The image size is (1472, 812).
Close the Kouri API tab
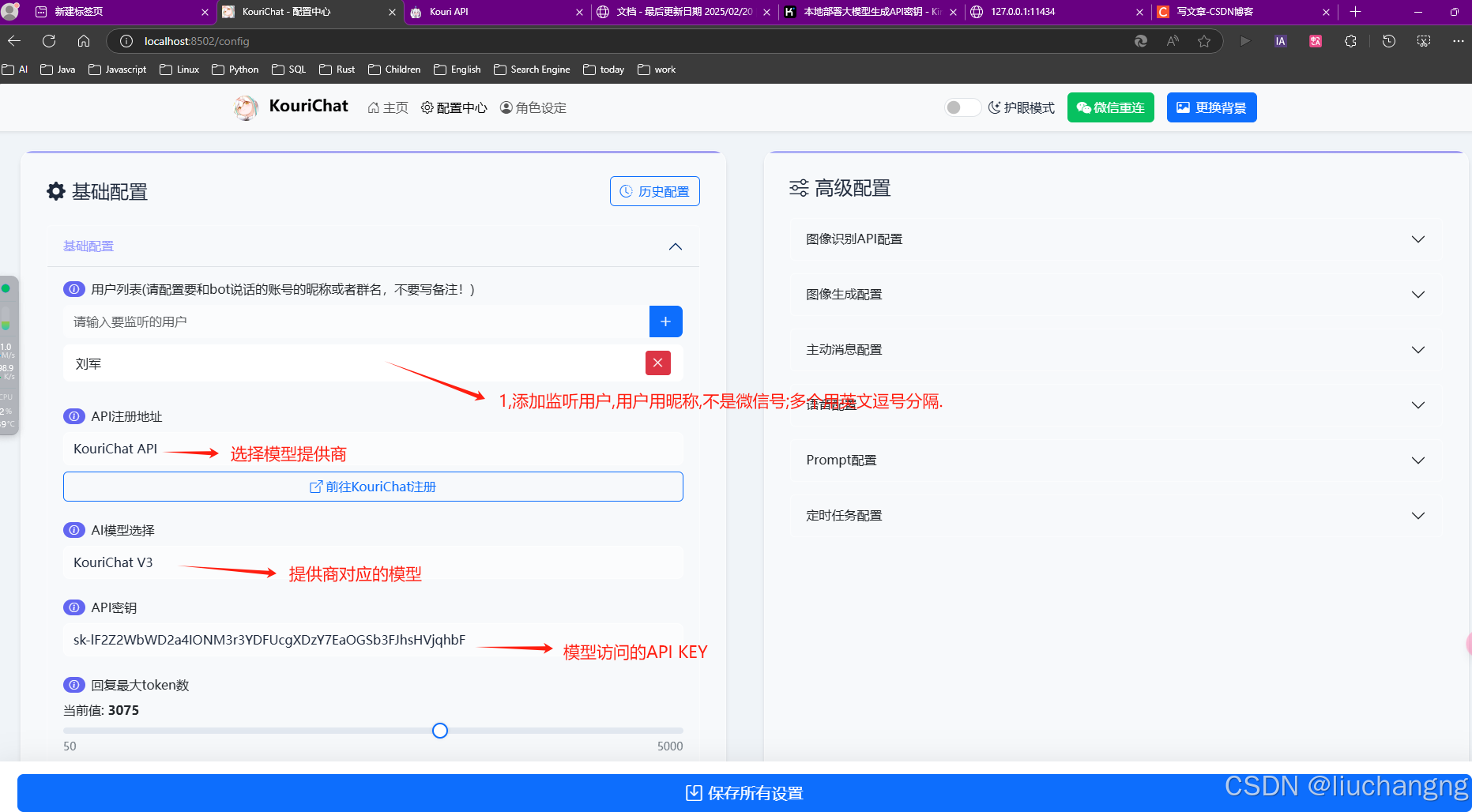pyautogui.click(x=579, y=12)
